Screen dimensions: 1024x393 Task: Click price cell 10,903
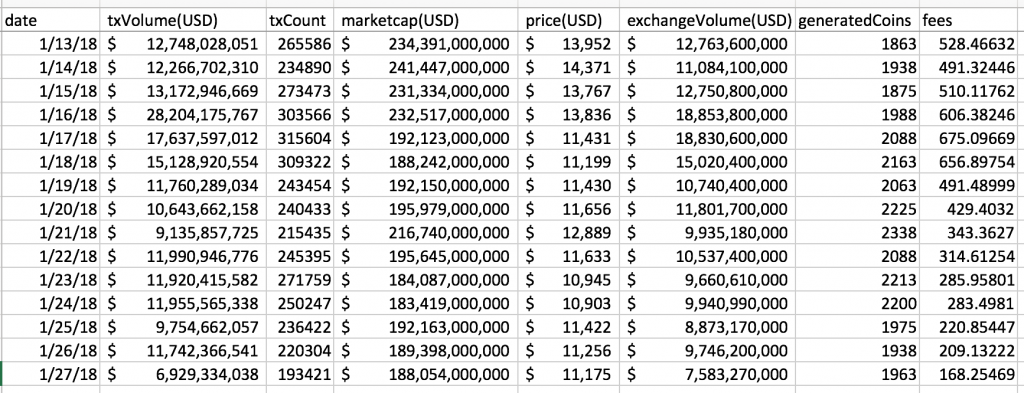(x=569, y=304)
